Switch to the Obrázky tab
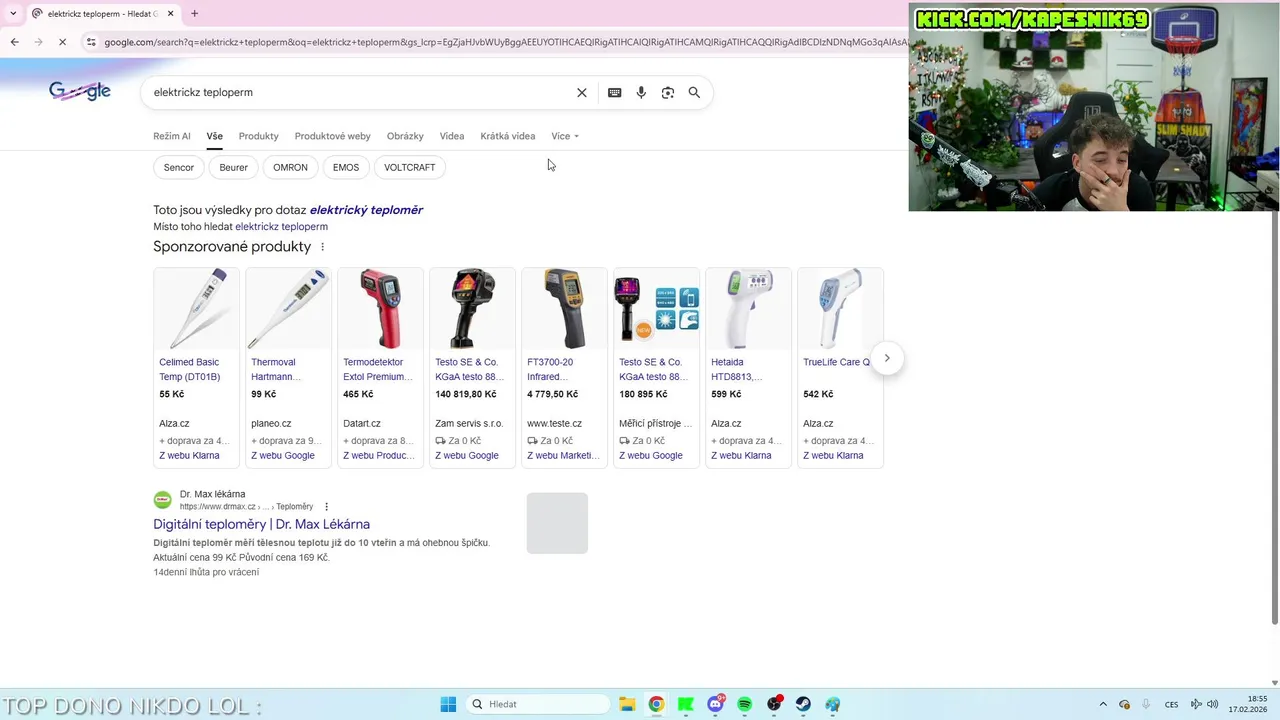Image resolution: width=1280 pixels, height=720 pixels. pyautogui.click(x=405, y=136)
